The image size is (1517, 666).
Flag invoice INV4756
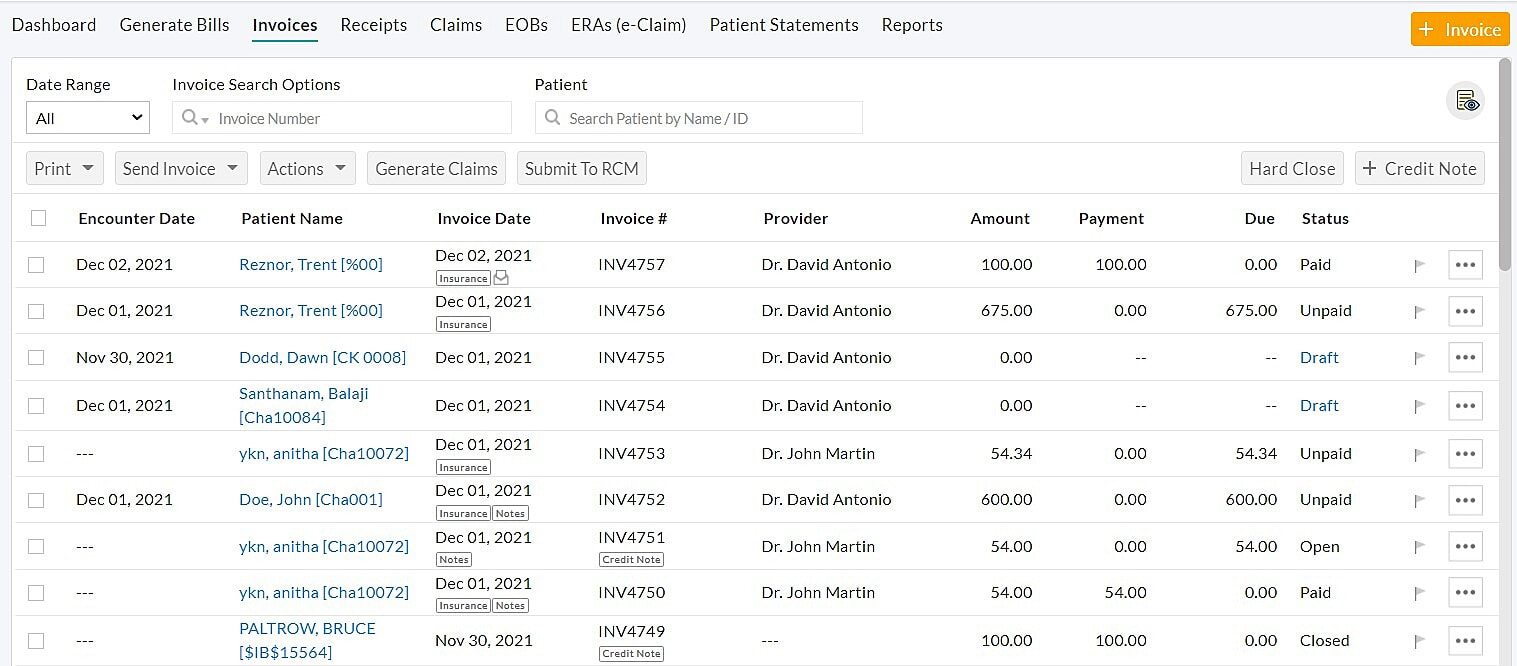tap(1418, 311)
